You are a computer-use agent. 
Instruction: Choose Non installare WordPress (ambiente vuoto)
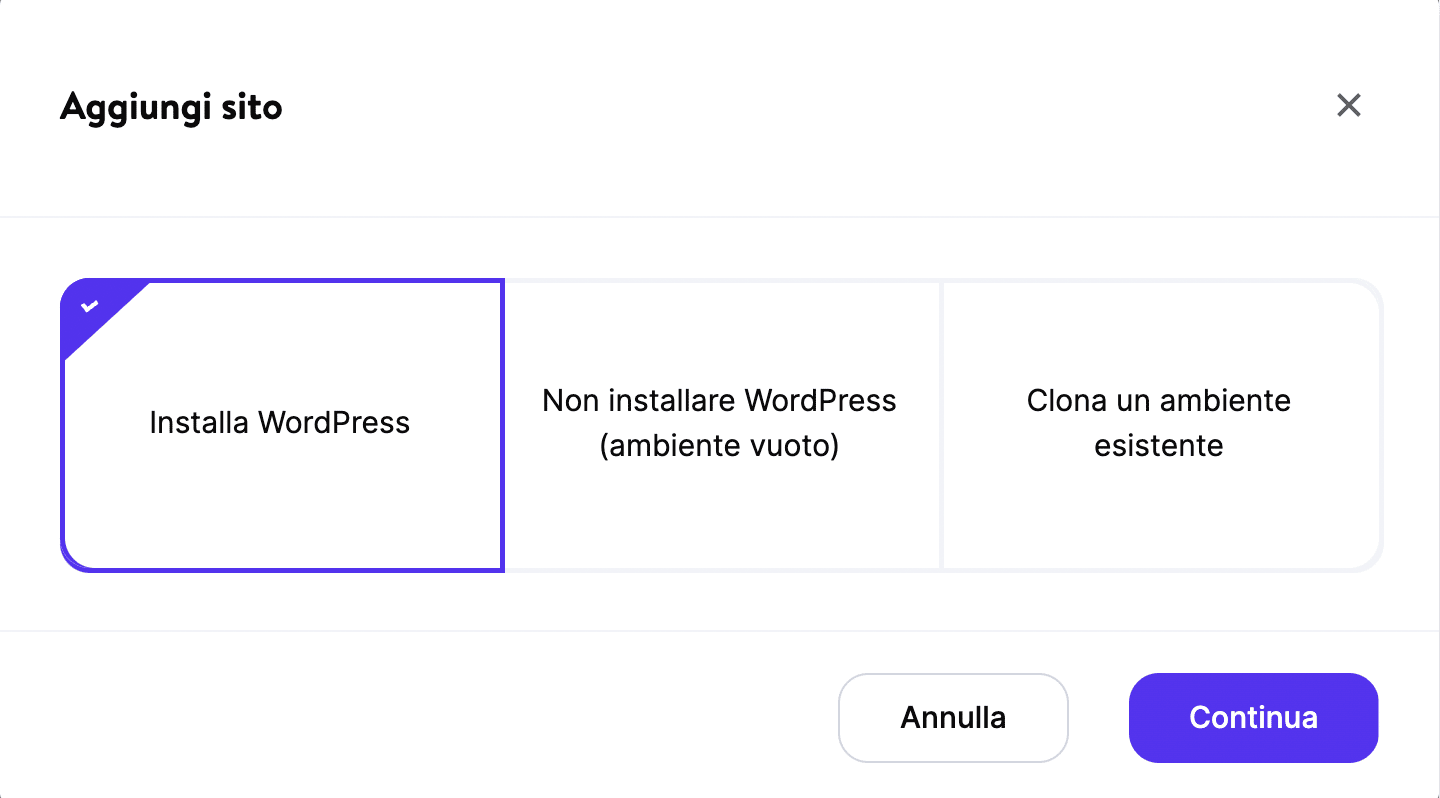click(719, 423)
